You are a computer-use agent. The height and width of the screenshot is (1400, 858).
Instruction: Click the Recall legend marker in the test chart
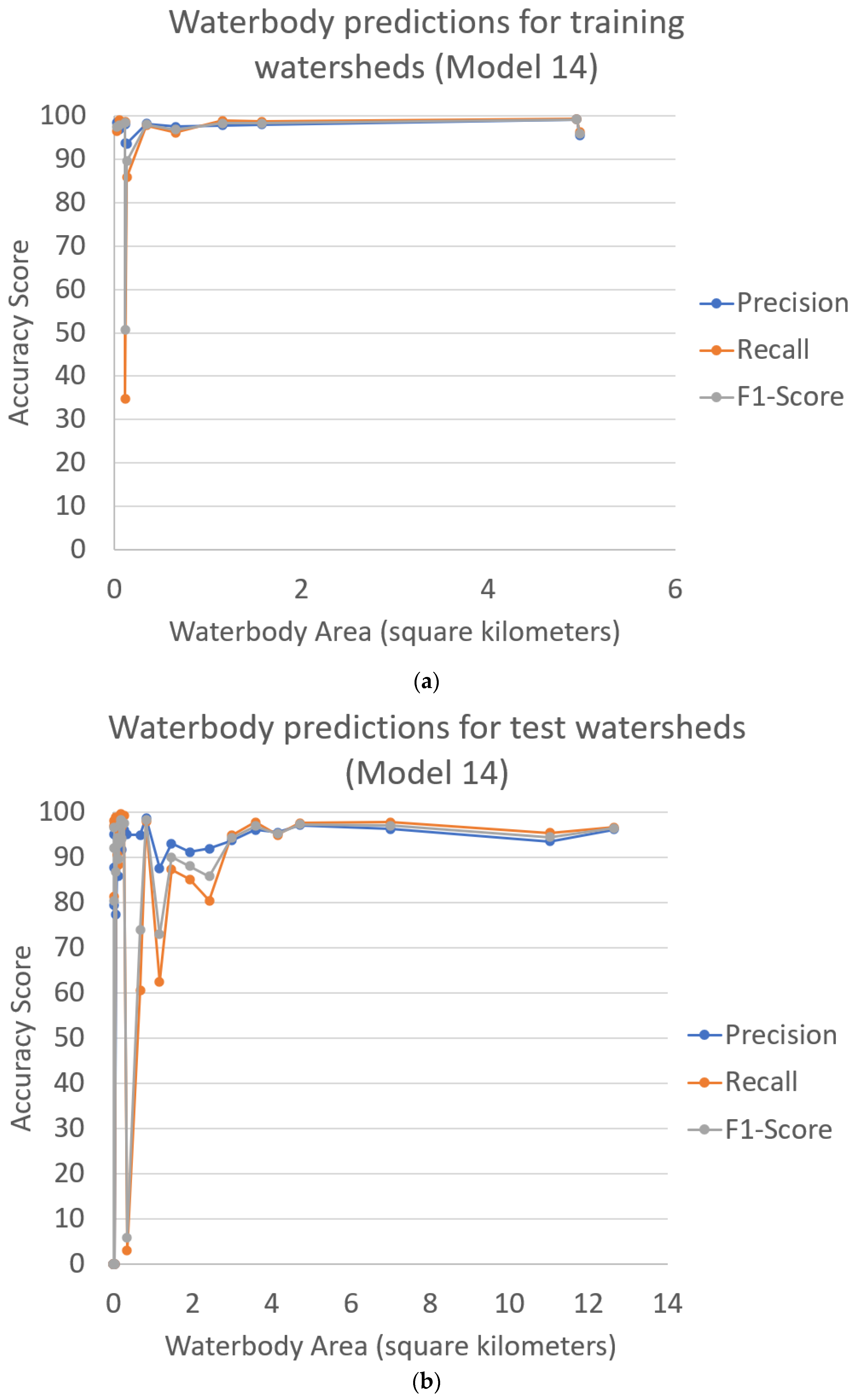704,1082
